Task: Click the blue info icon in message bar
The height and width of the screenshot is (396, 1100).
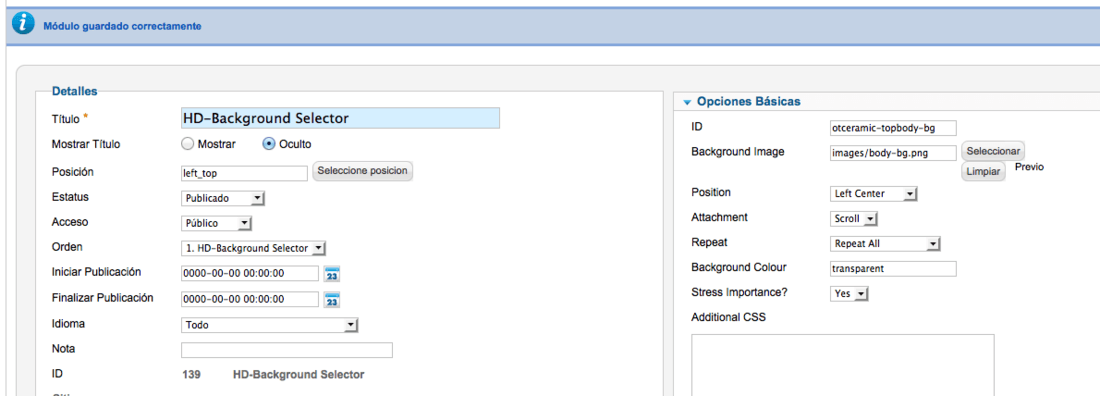Action: point(23,24)
